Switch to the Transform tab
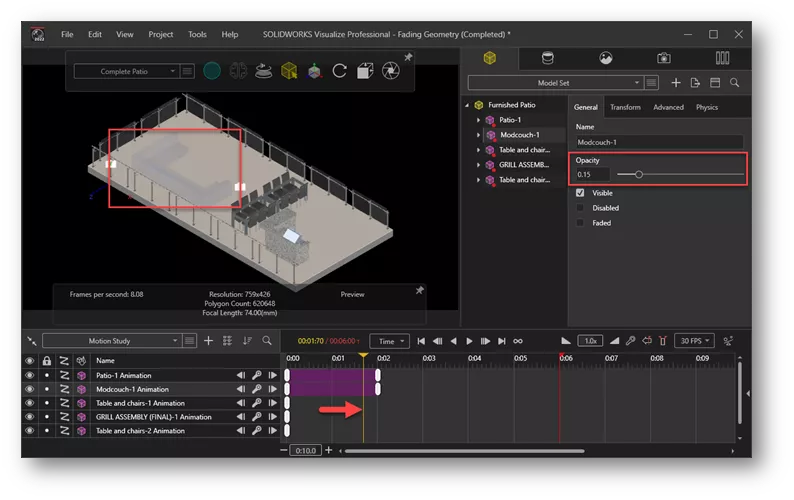 (625, 107)
